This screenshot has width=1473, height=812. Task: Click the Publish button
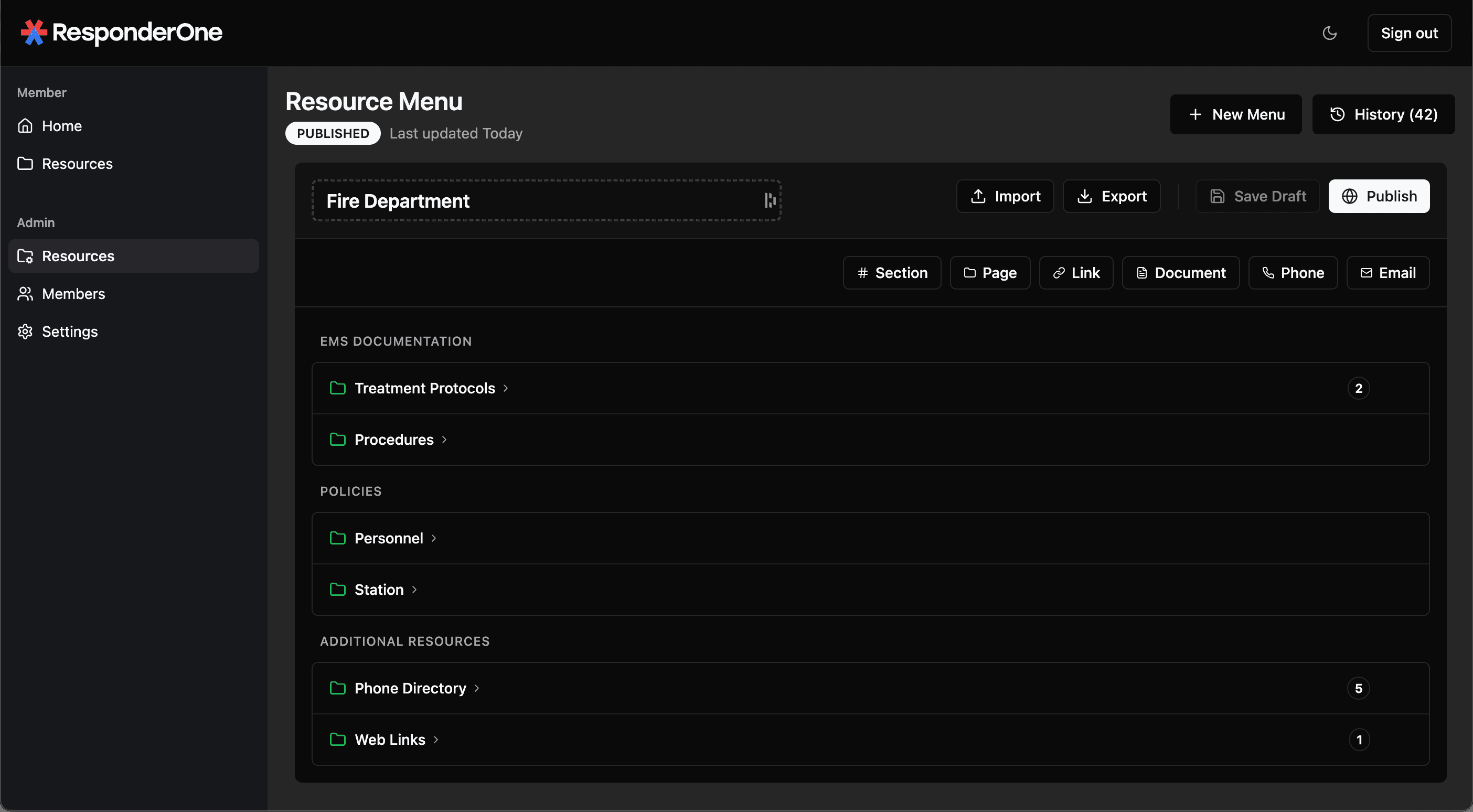(x=1378, y=196)
